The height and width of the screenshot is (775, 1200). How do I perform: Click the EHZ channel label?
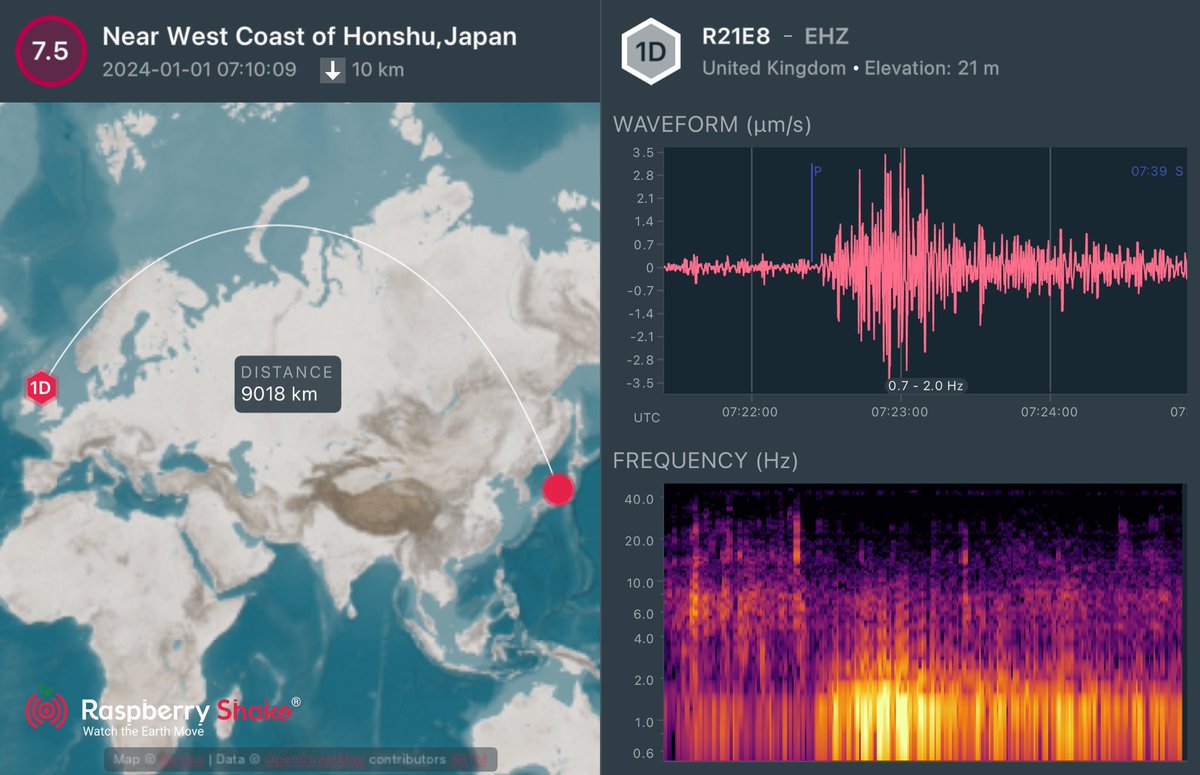[x=825, y=38]
